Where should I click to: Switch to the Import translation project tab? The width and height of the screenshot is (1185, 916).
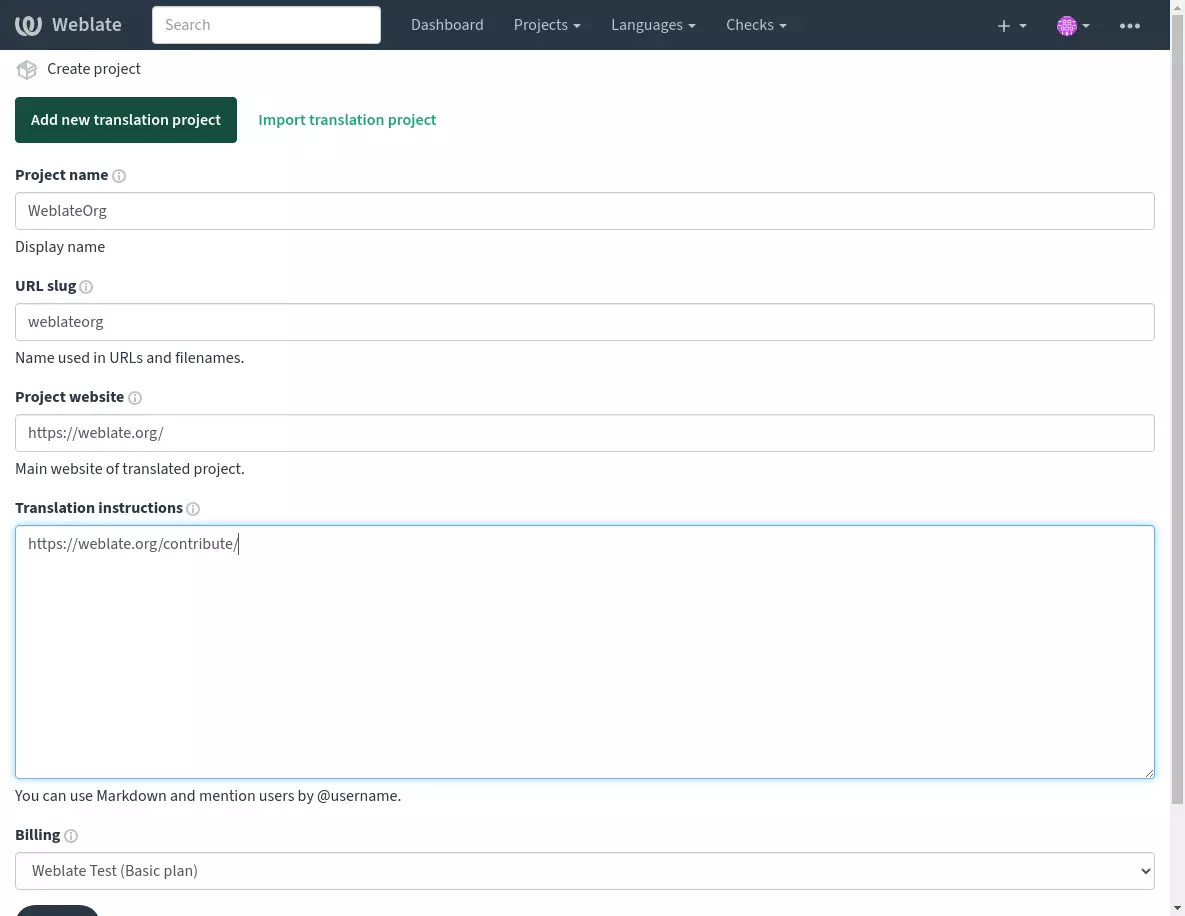pyautogui.click(x=347, y=120)
